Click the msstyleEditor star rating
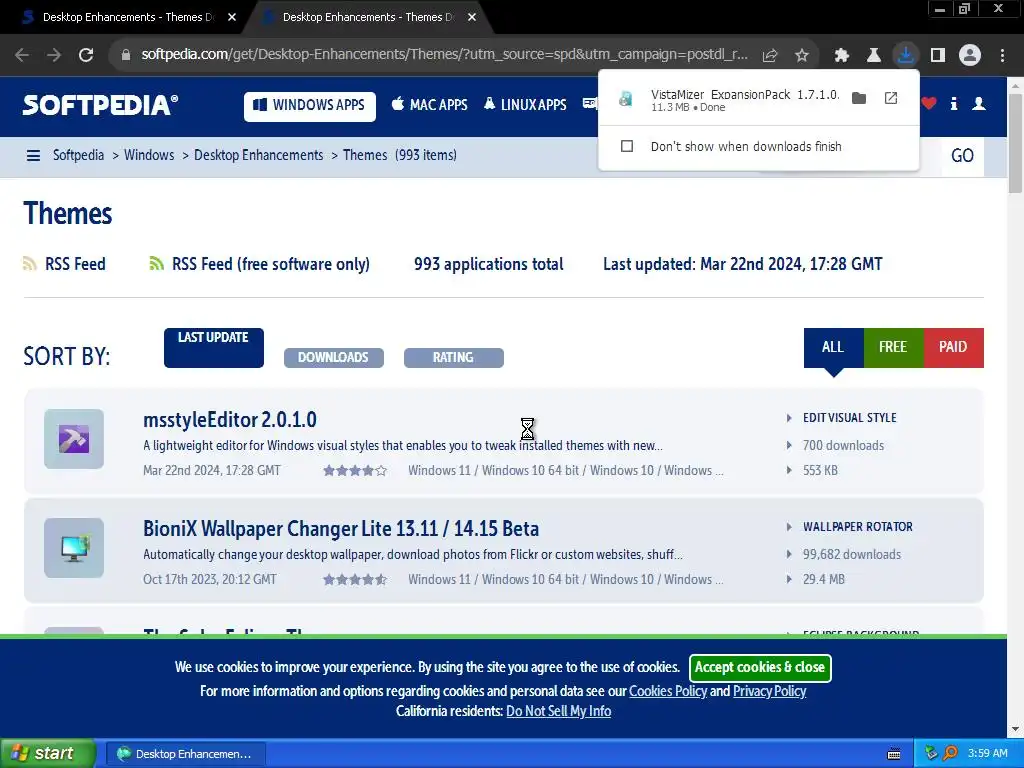 pyautogui.click(x=355, y=470)
